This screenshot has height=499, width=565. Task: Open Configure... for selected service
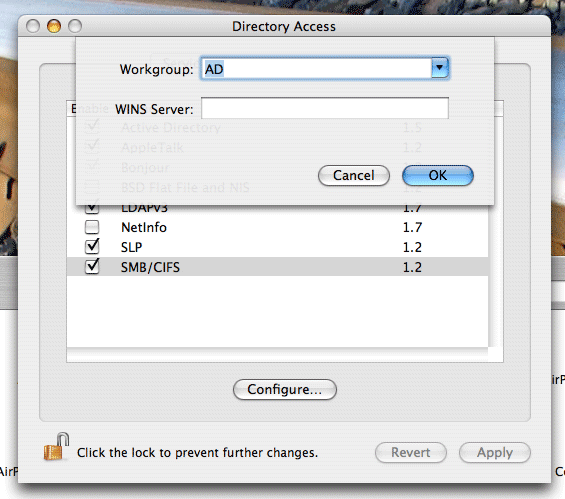pyautogui.click(x=285, y=389)
